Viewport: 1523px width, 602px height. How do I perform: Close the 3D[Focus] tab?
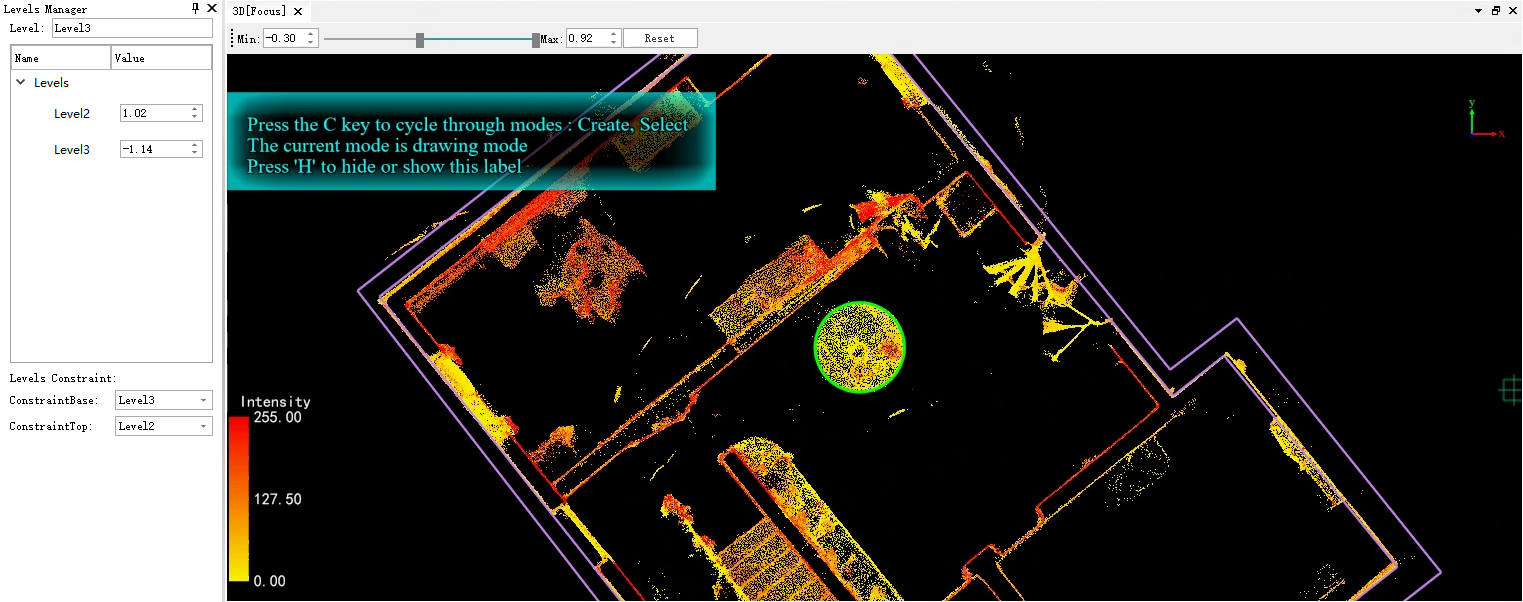tap(298, 12)
